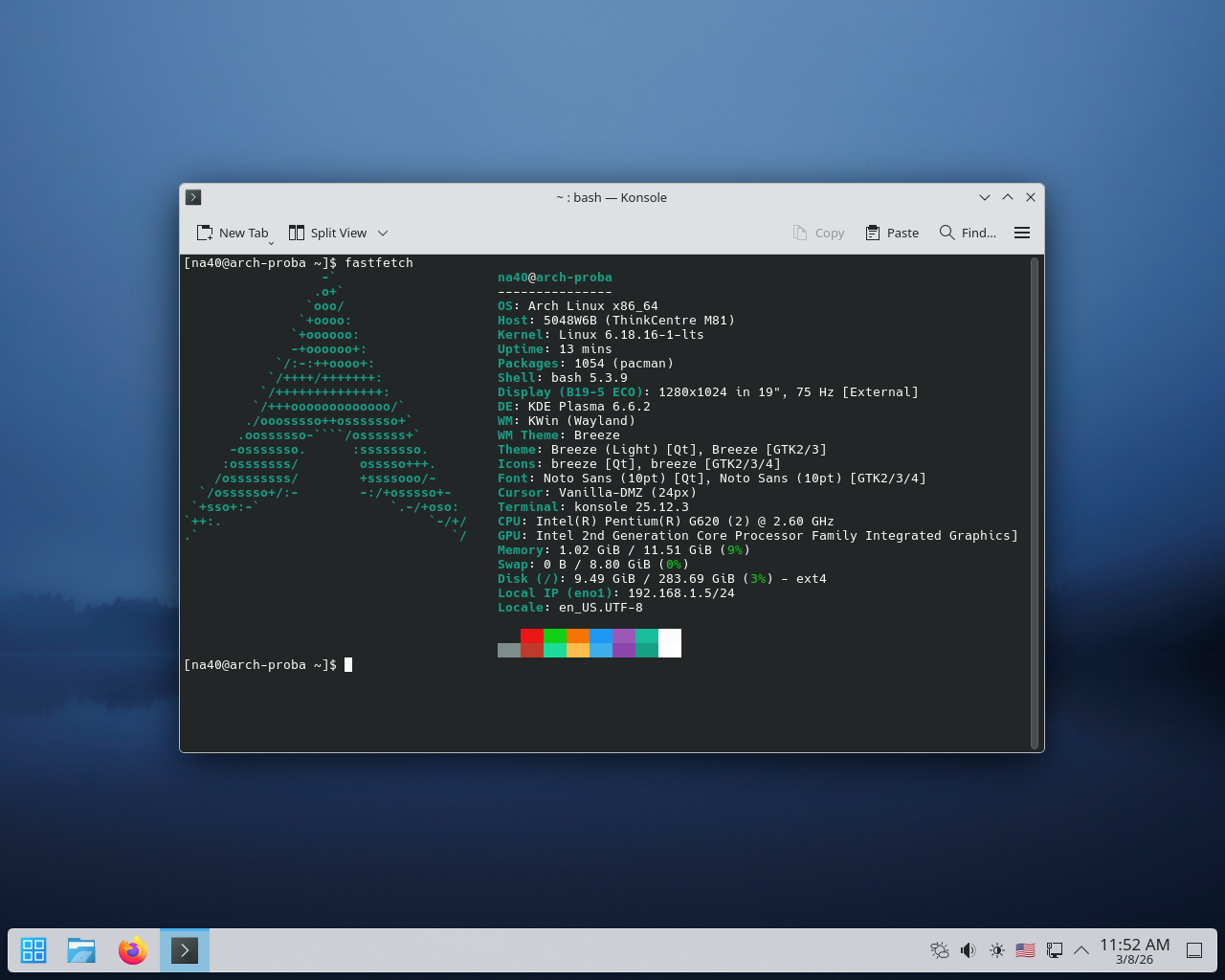Click the "Locale: en_US.UTF-8" line
Screen dimensions: 1225x980
point(570,608)
